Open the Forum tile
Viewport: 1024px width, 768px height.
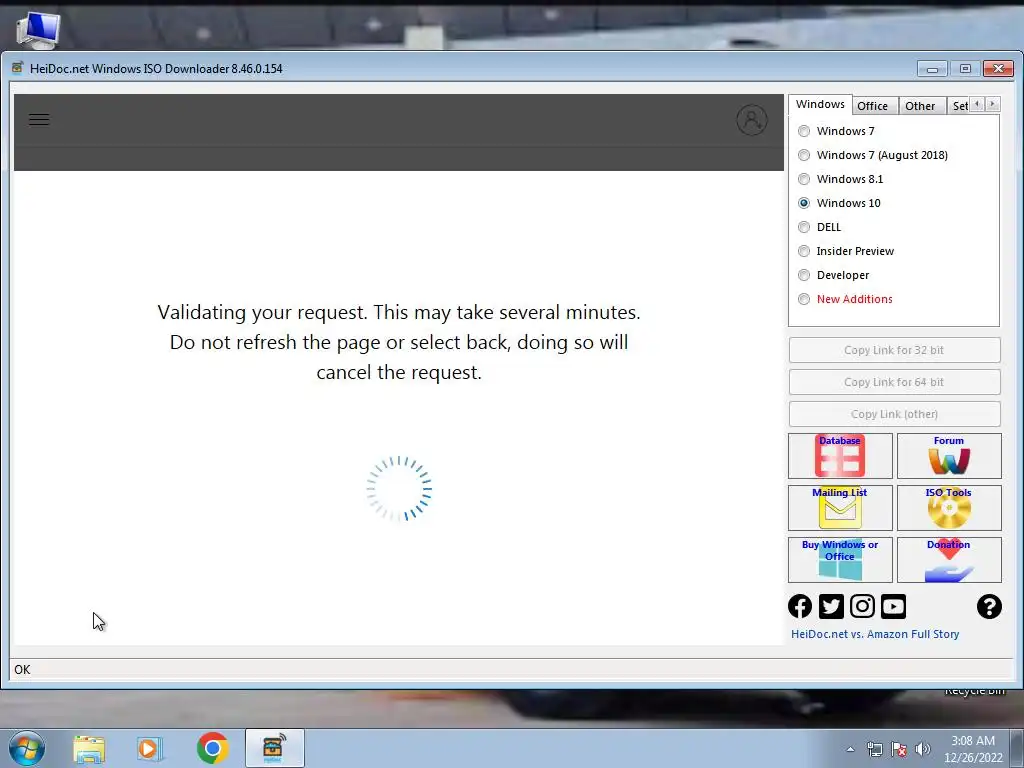(x=949, y=456)
